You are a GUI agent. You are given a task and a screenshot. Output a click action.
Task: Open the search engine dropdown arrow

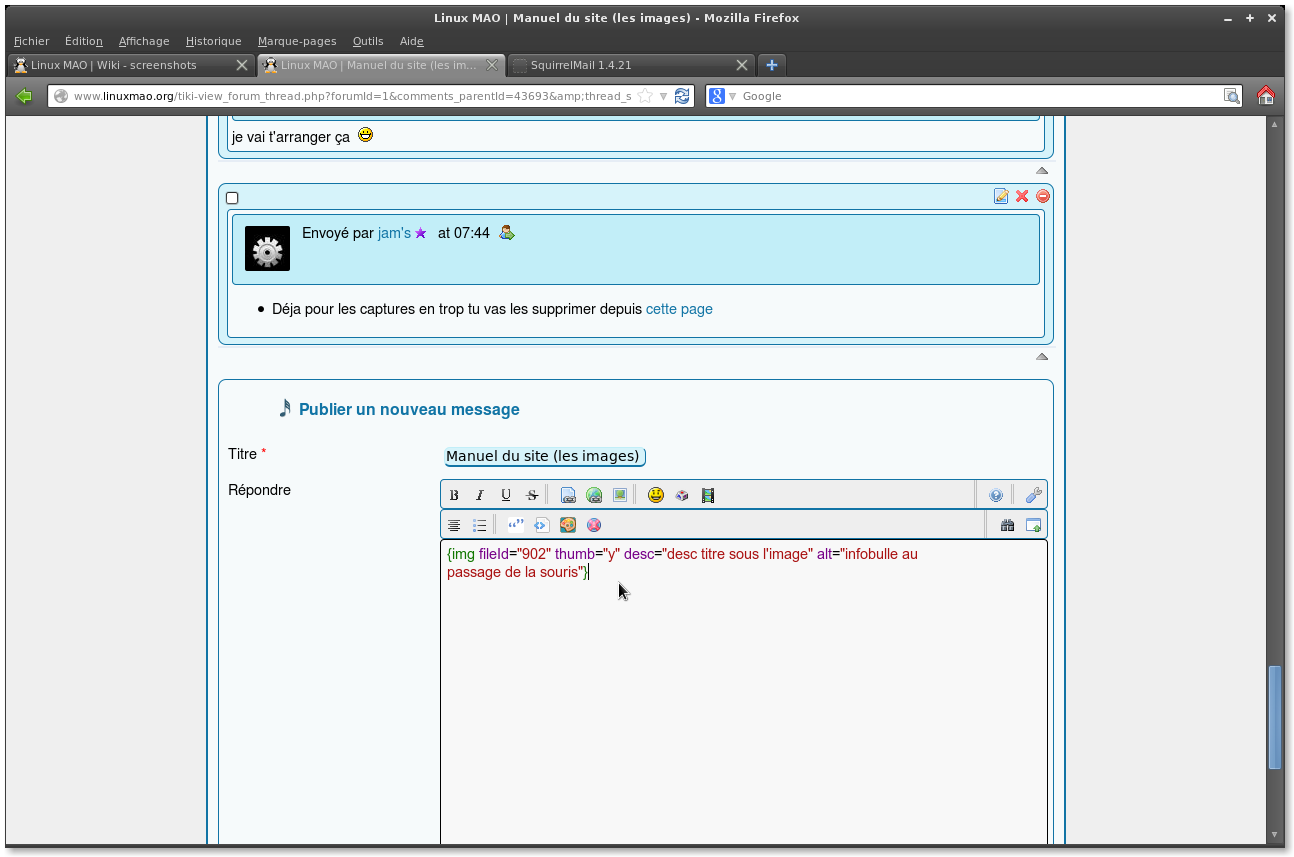click(732, 96)
